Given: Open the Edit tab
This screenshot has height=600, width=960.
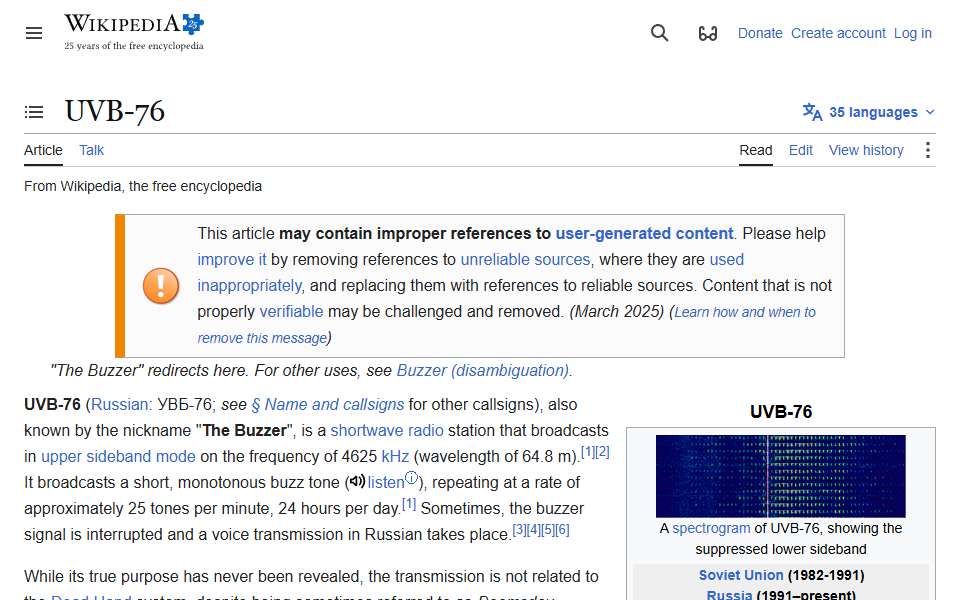Looking at the screenshot, I should coord(800,150).
